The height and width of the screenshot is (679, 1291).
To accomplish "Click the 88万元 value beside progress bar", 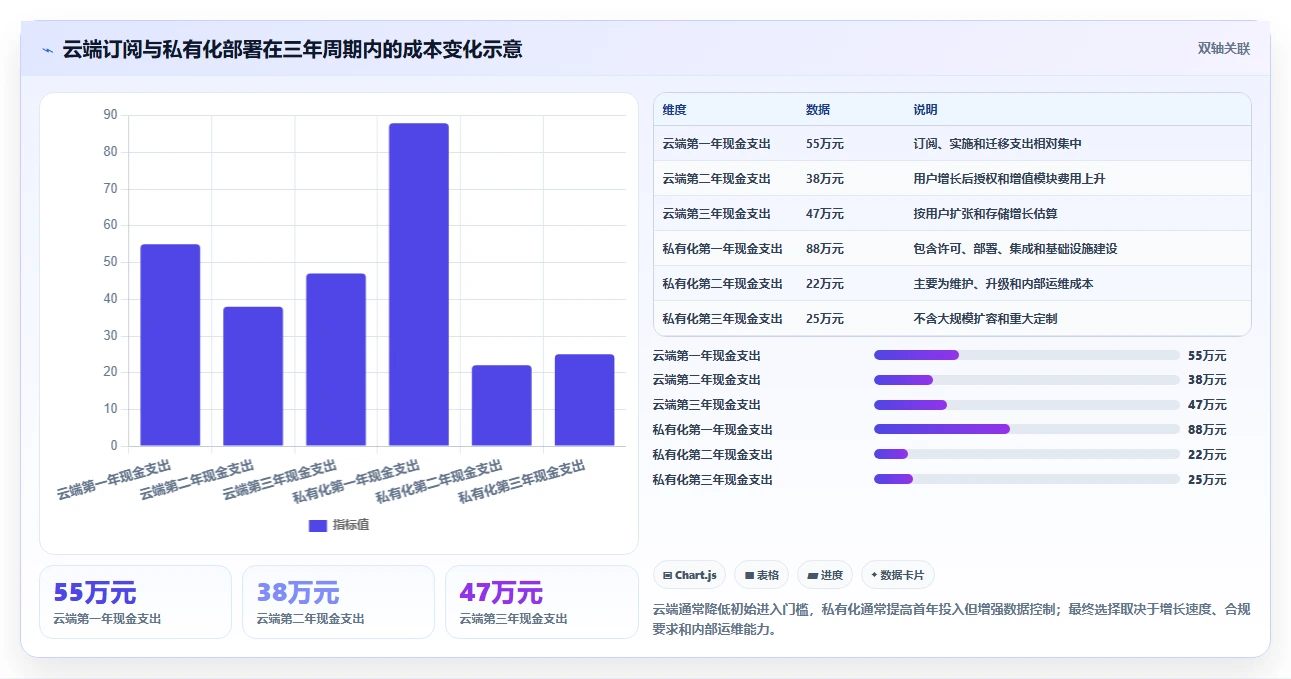I will click(x=1207, y=430).
